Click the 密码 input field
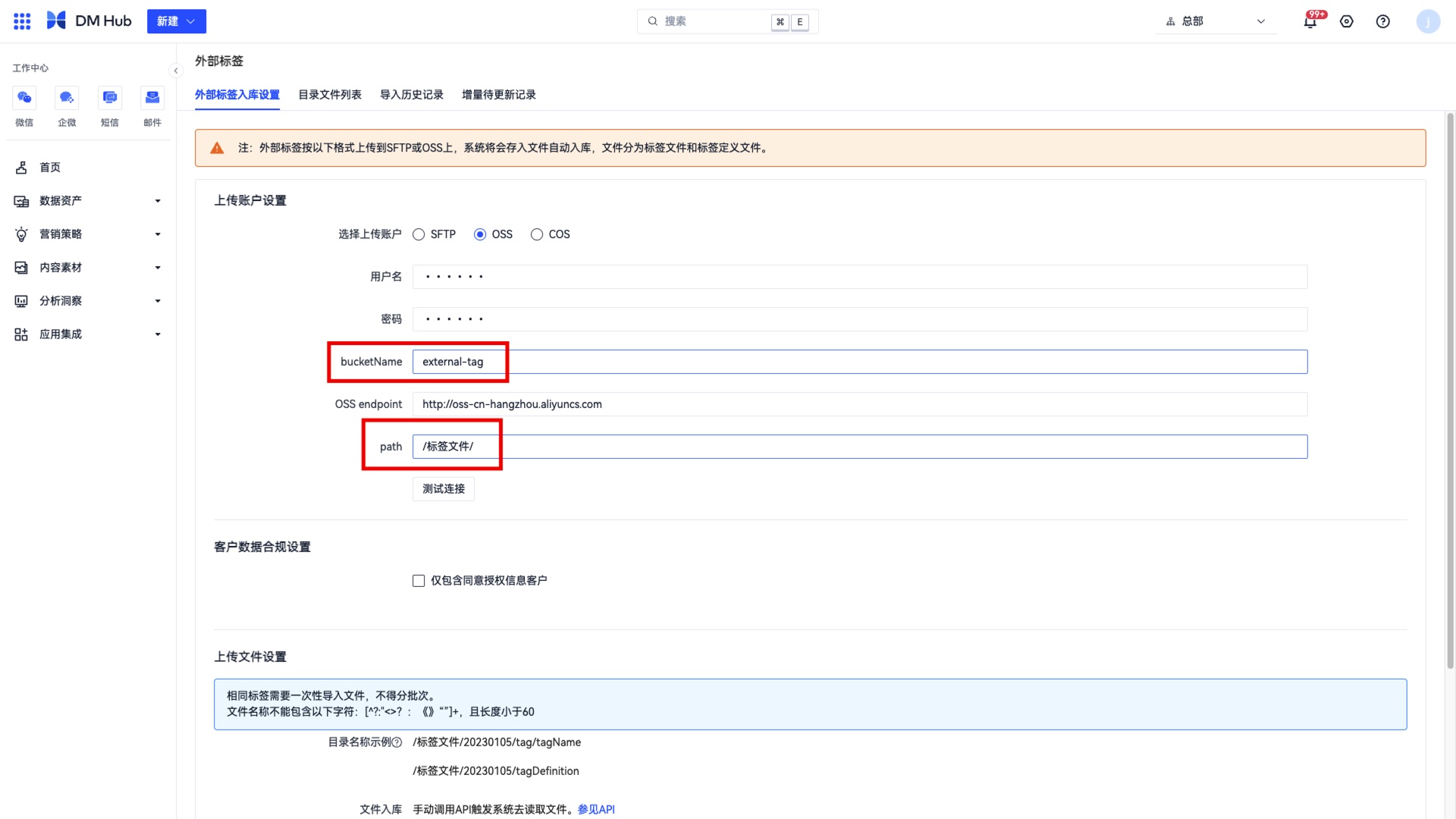The width and height of the screenshot is (1456, 819). [860, 319]
